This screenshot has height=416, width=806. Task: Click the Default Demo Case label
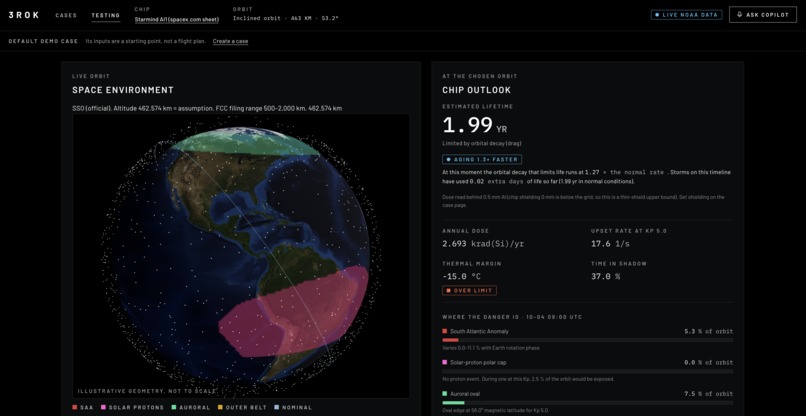click(x=43, y=41)
